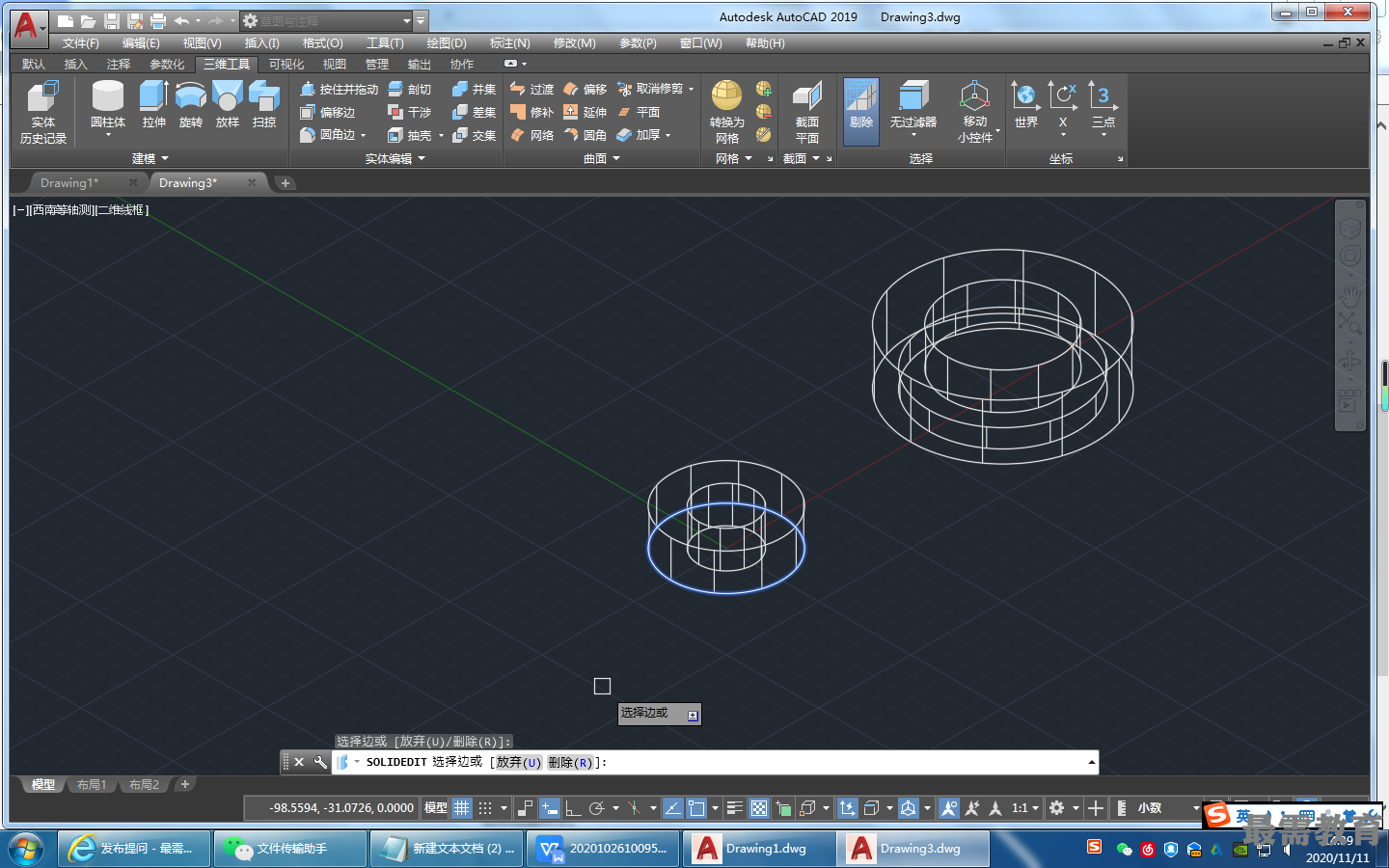1389x868 pixels.
Task: Select the 圆柱体 cylinder modeling tool
Action: 108,106
